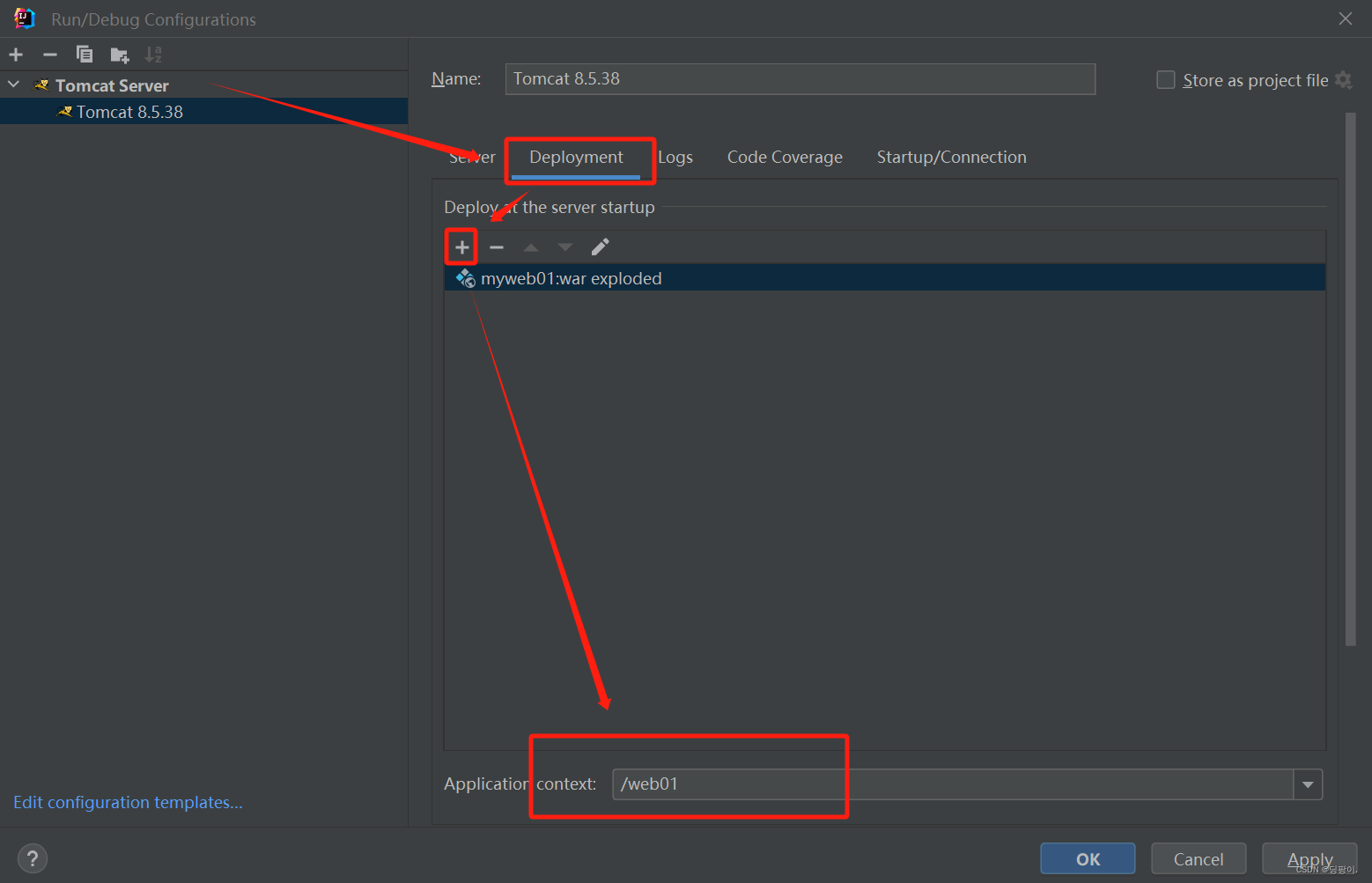The width and height of the screenshot is (1372, 883).
Task: Select the Tomcat Server group
Action: [x=112, y=85]
